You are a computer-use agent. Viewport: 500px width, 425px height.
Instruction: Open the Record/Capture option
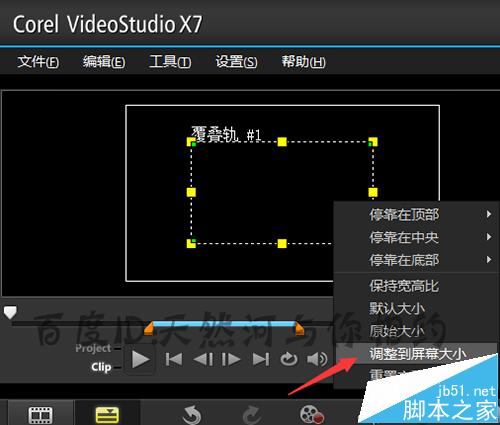pyautogui.click(x=312, y=415)
